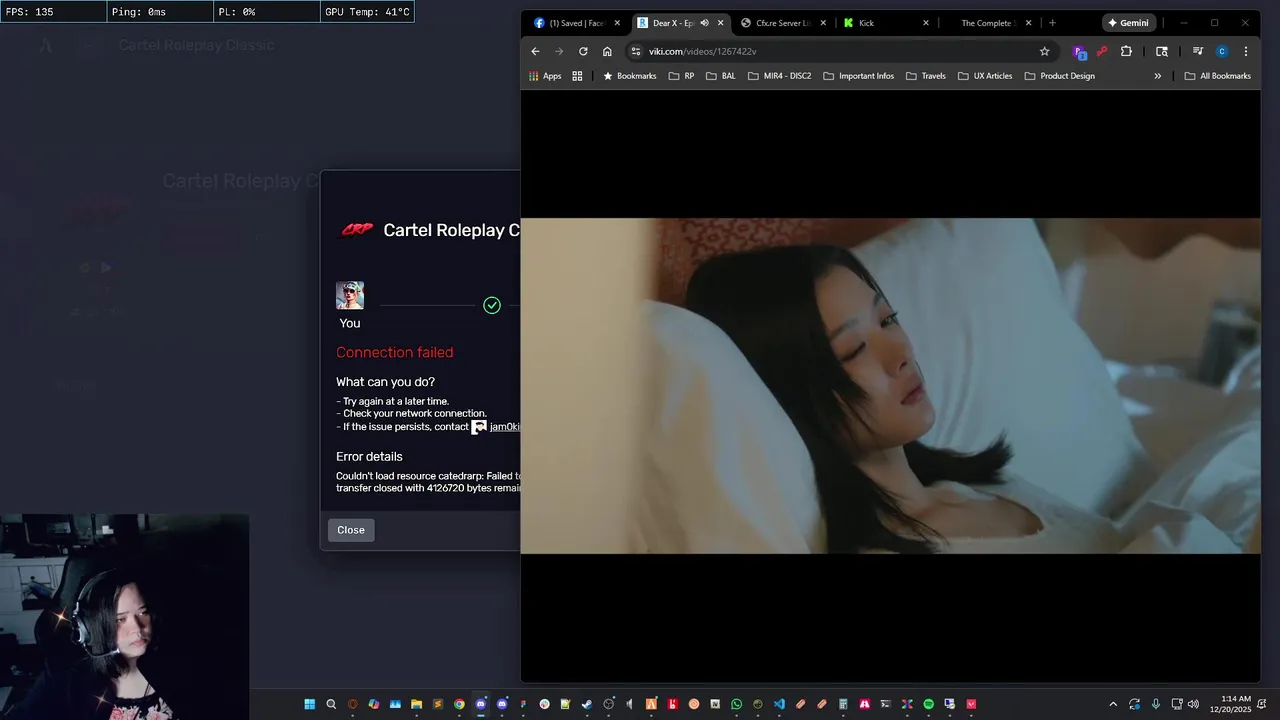1280x720 pixels.
Task: Open tab groups grid icon
Action: 577,76
